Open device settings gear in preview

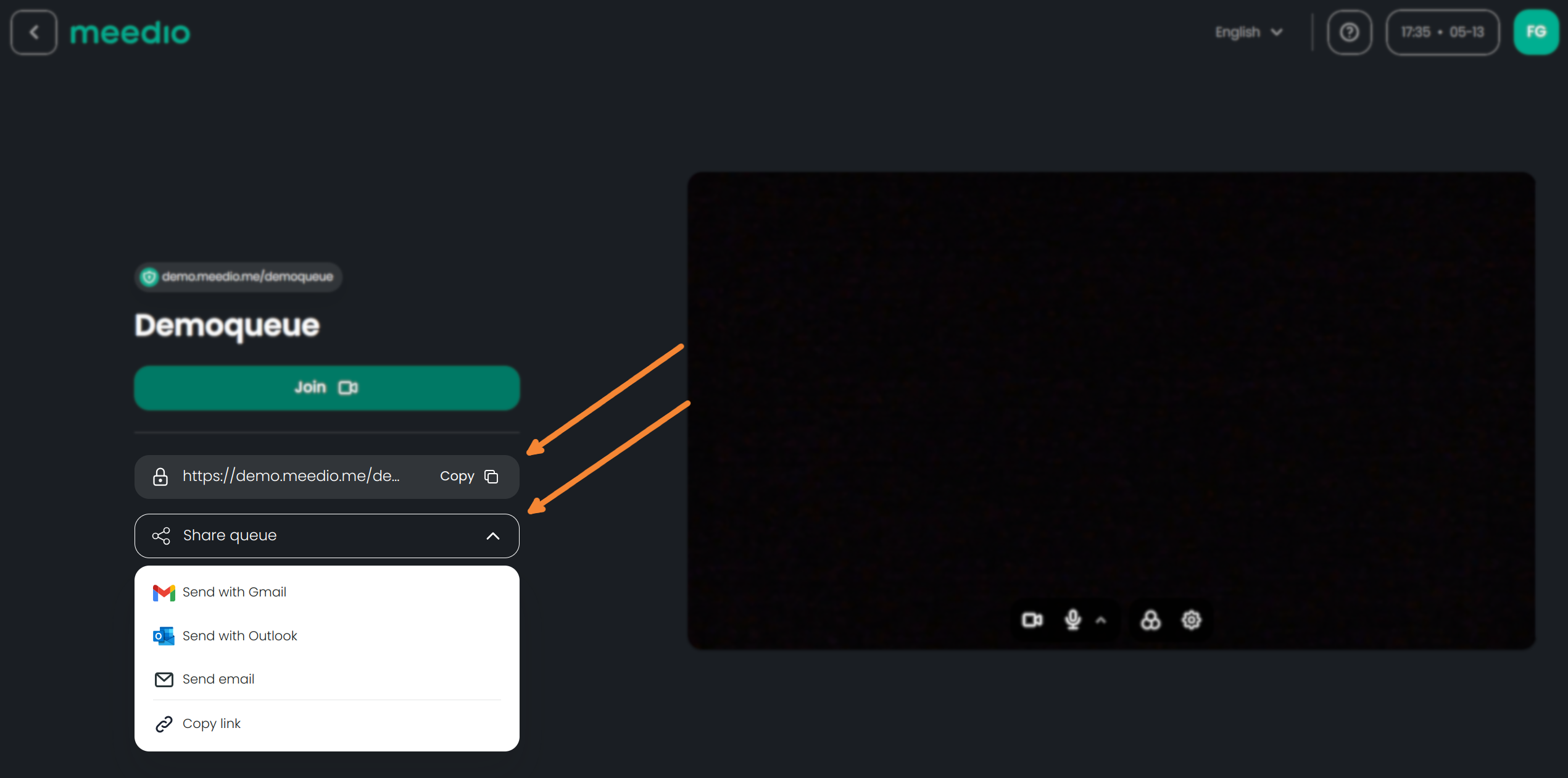click(x=1191, y=620)
